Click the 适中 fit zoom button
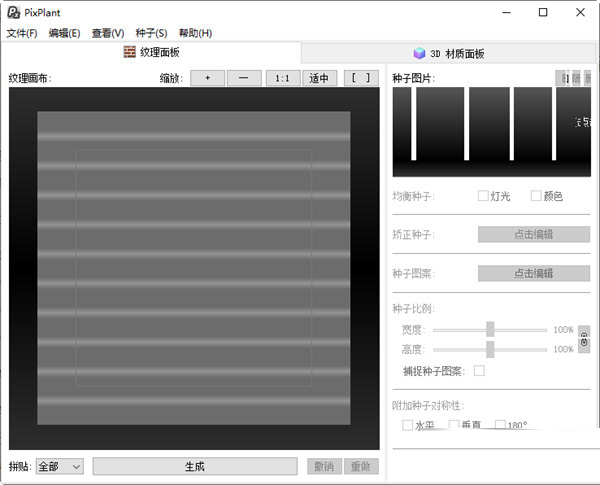 pyautogui.click(x=318, y=78)
